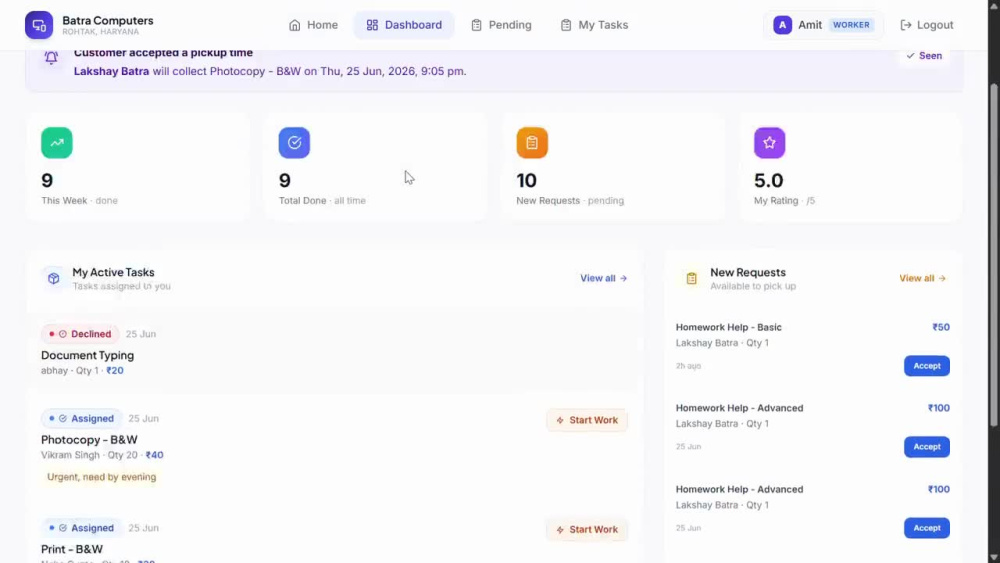Click the Assigned badge on Photocopy - B&W
Viewport: 1000px width, 563px height.
tap(82, 418)
